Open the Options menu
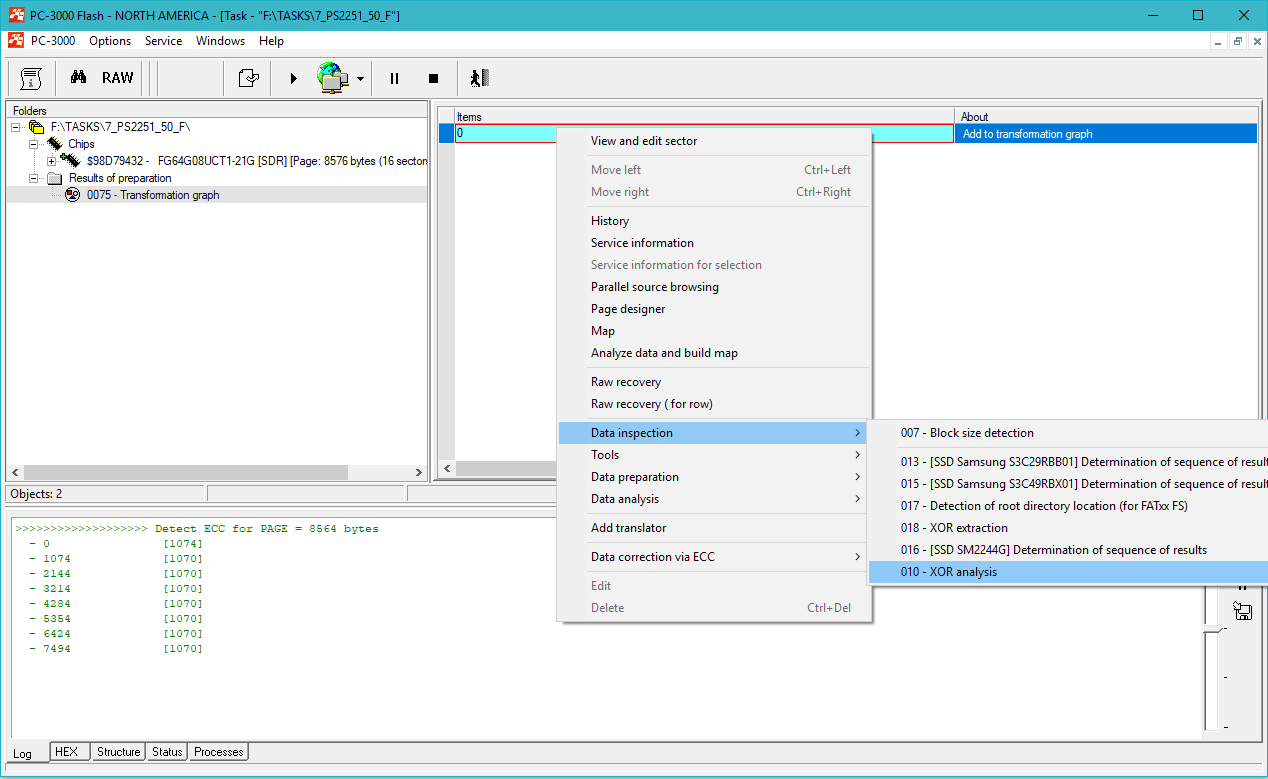1268x779 pixels. (110, 41)
